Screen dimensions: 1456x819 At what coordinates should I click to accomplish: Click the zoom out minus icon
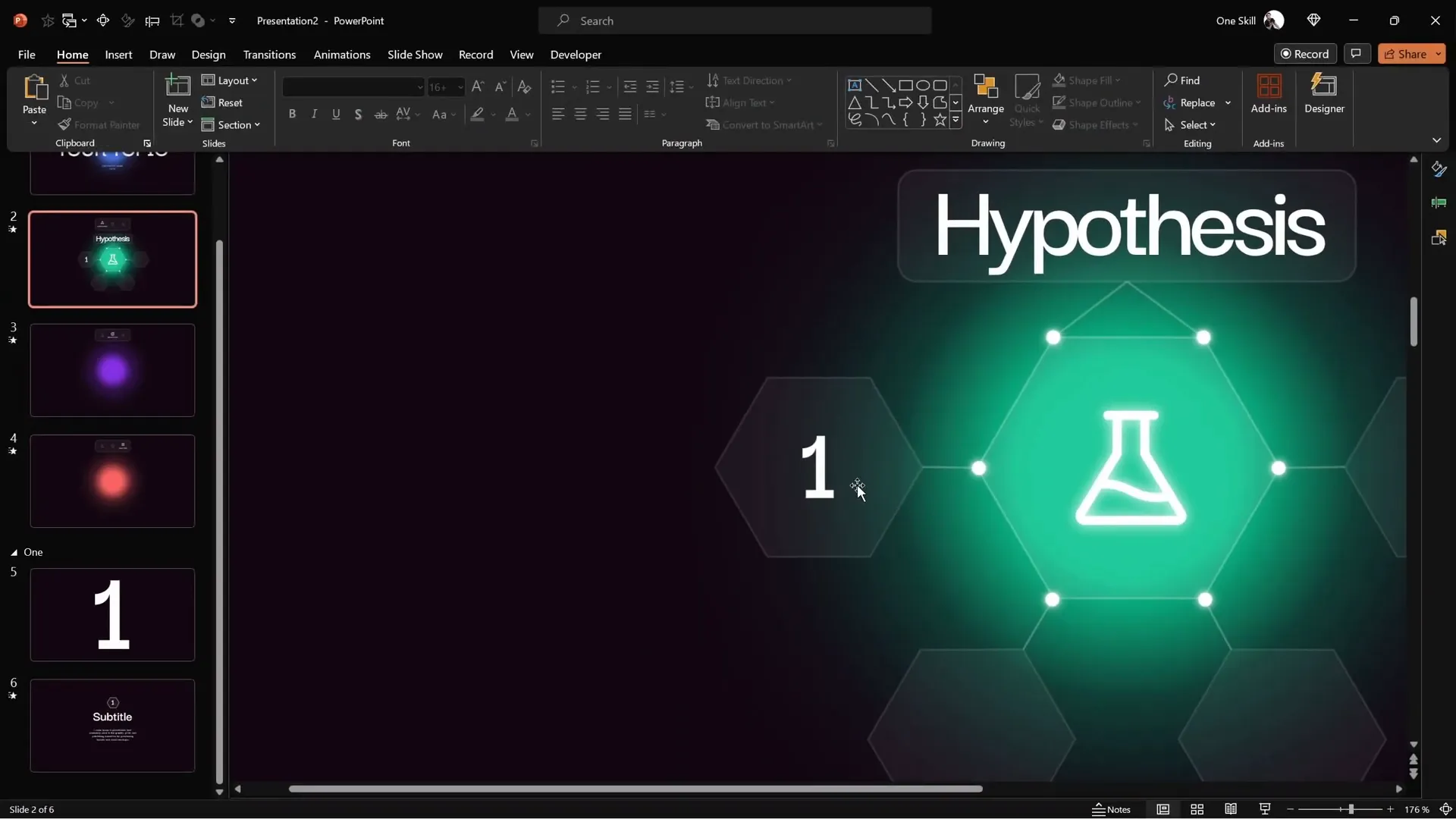(x=1290, y=809)
